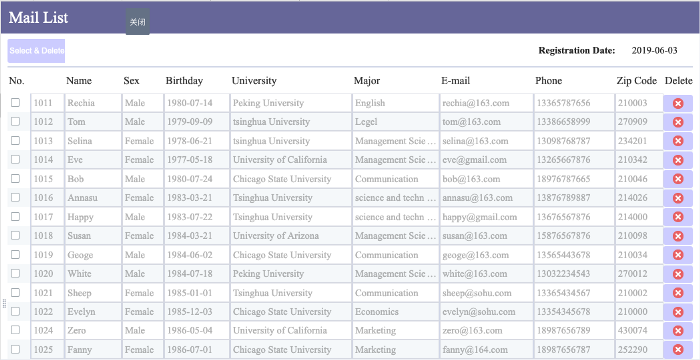The width and height of the screenshot is (700, 360).
Task: Click the Select & Delete button
Action: [36, 51]
